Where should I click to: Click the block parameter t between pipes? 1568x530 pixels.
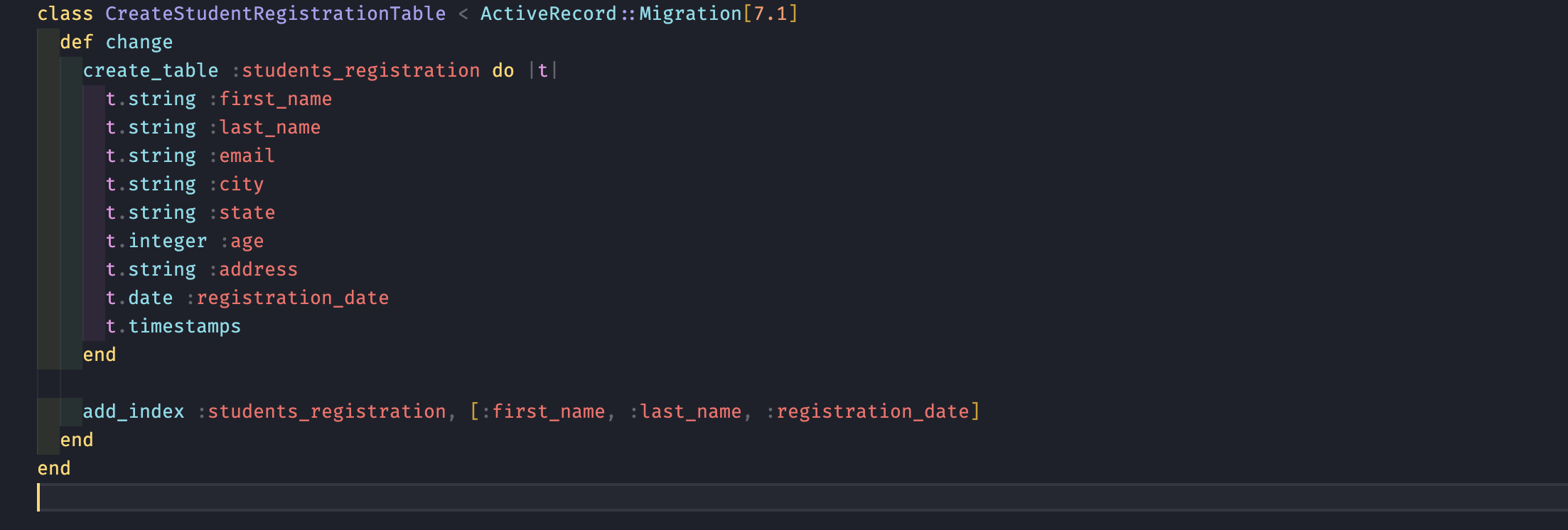pyautogui.click(x=542, y=70)
